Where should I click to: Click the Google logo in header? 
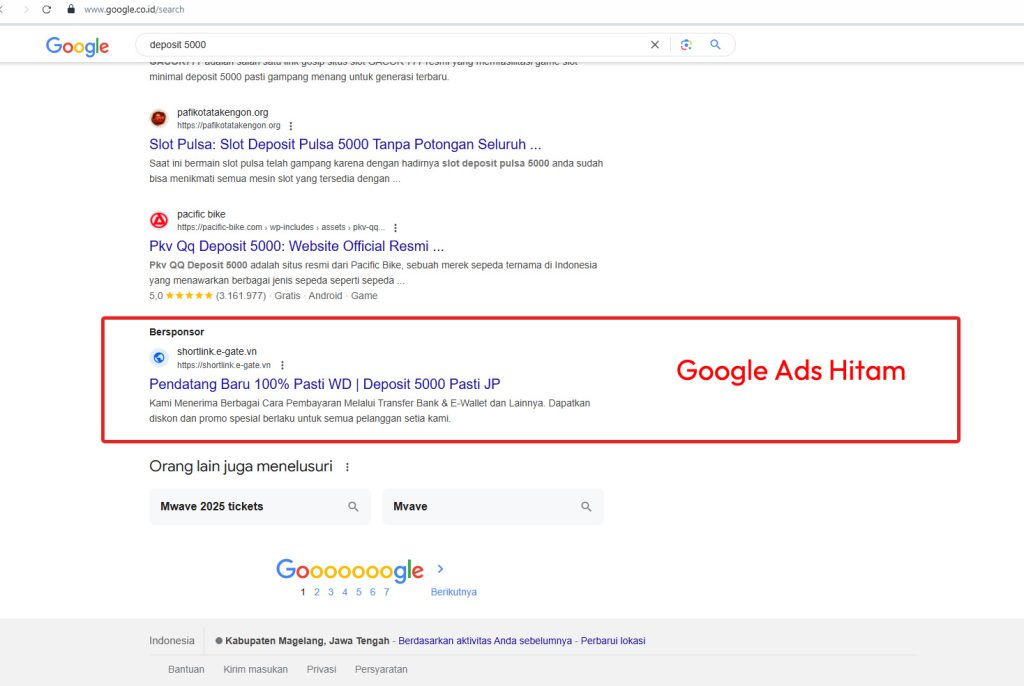[x=77, y=46]
